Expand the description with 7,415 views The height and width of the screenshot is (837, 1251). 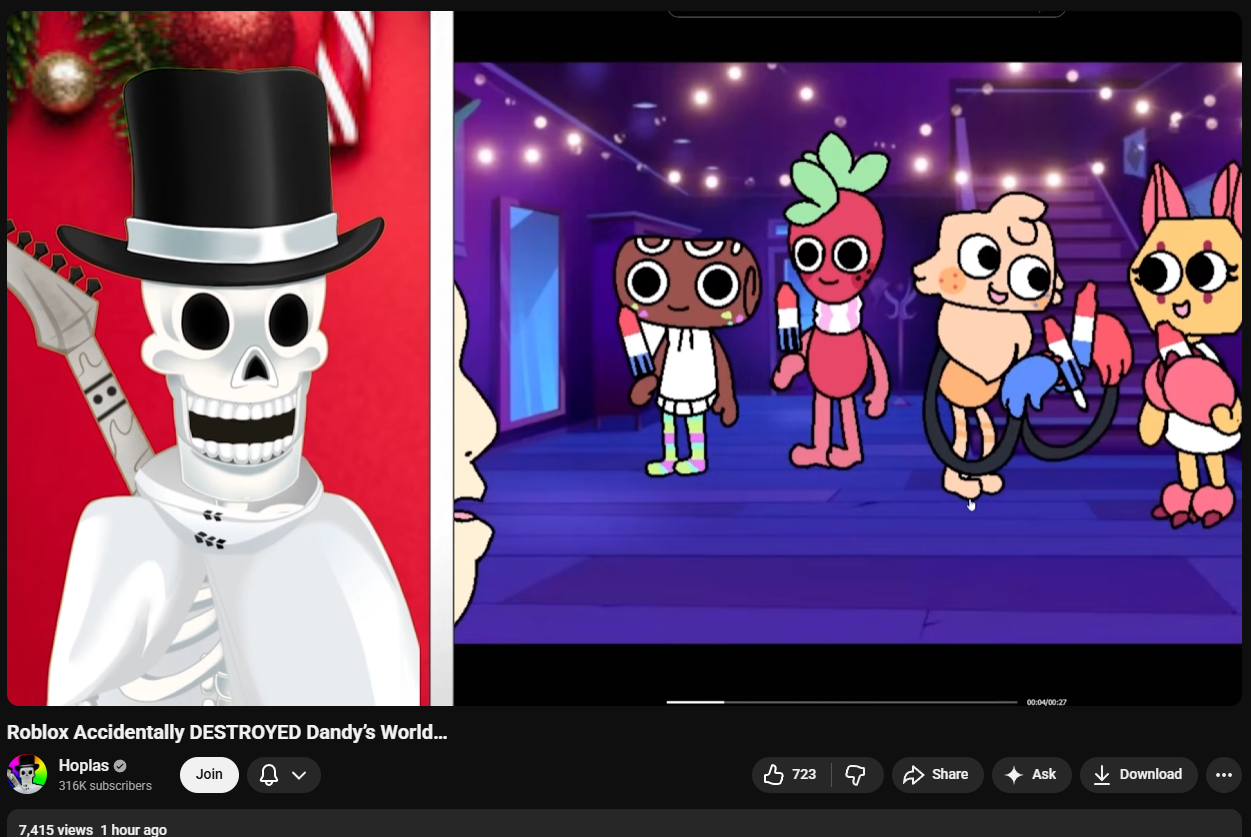[625, 824]
